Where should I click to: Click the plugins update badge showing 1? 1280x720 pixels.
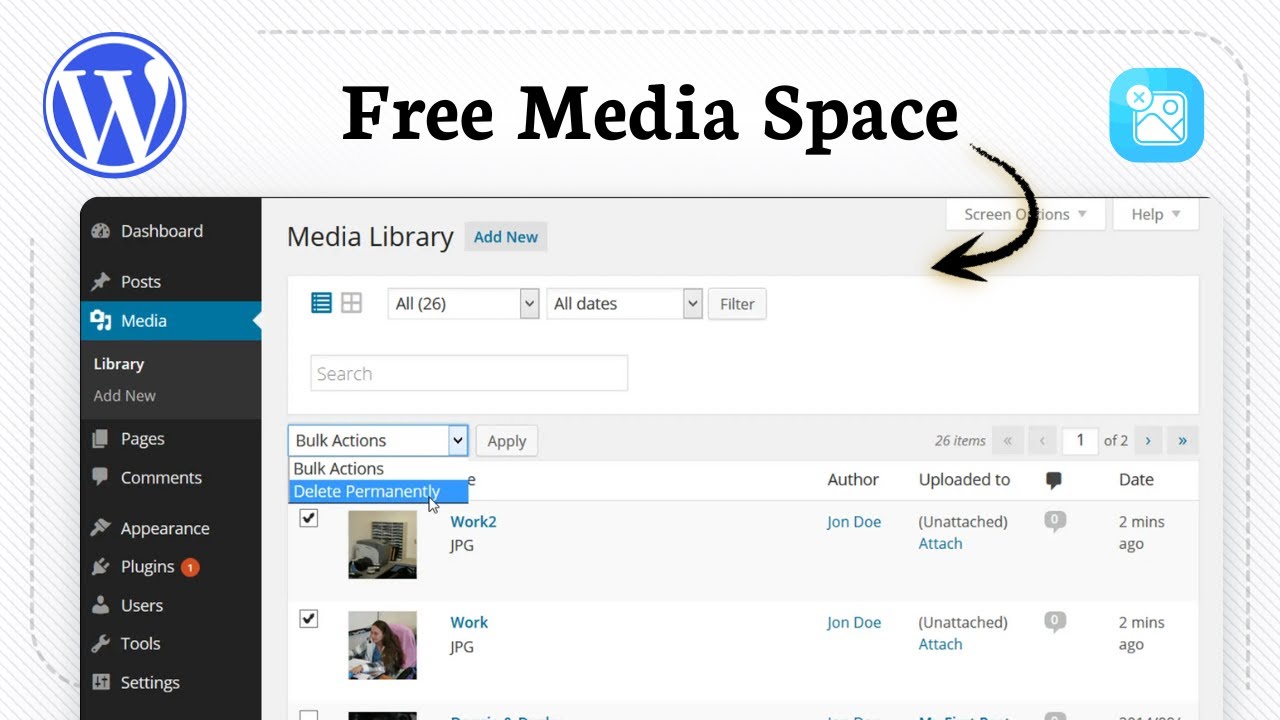190,567
